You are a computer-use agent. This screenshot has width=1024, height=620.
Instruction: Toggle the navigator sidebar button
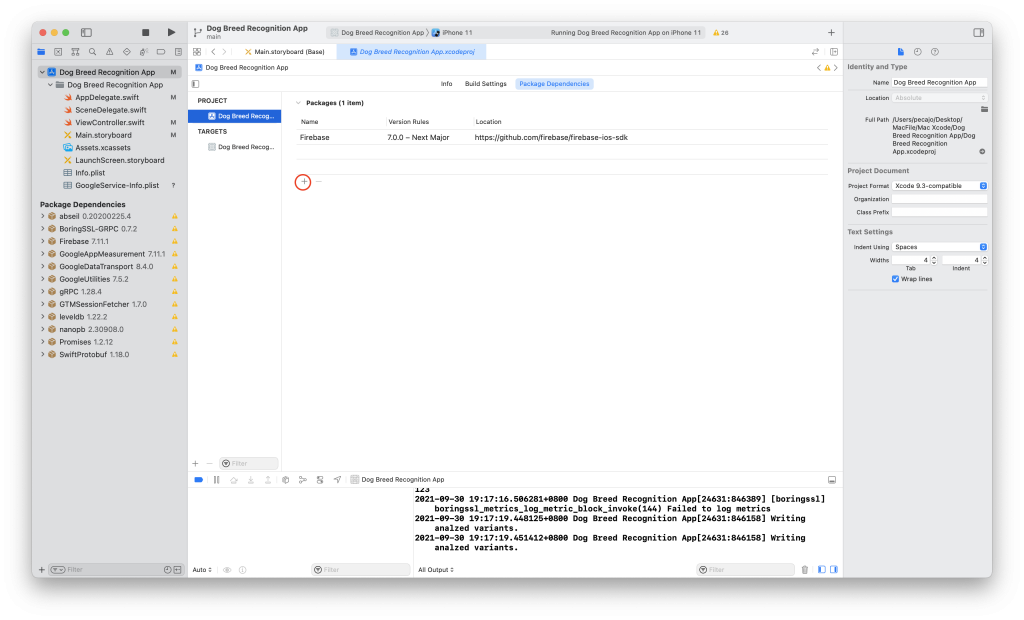[x=86, y=32]
